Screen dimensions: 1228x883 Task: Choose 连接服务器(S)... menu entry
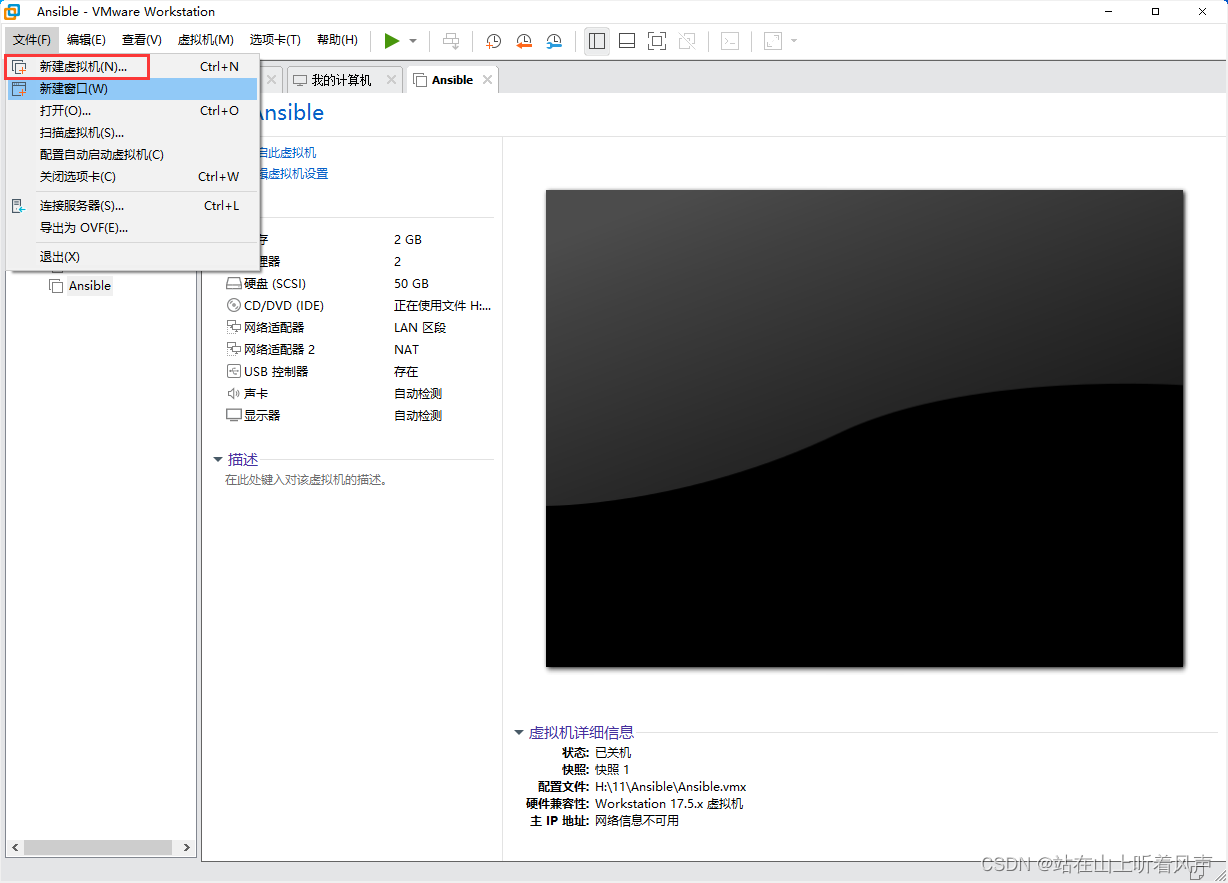tap(132, 206)
